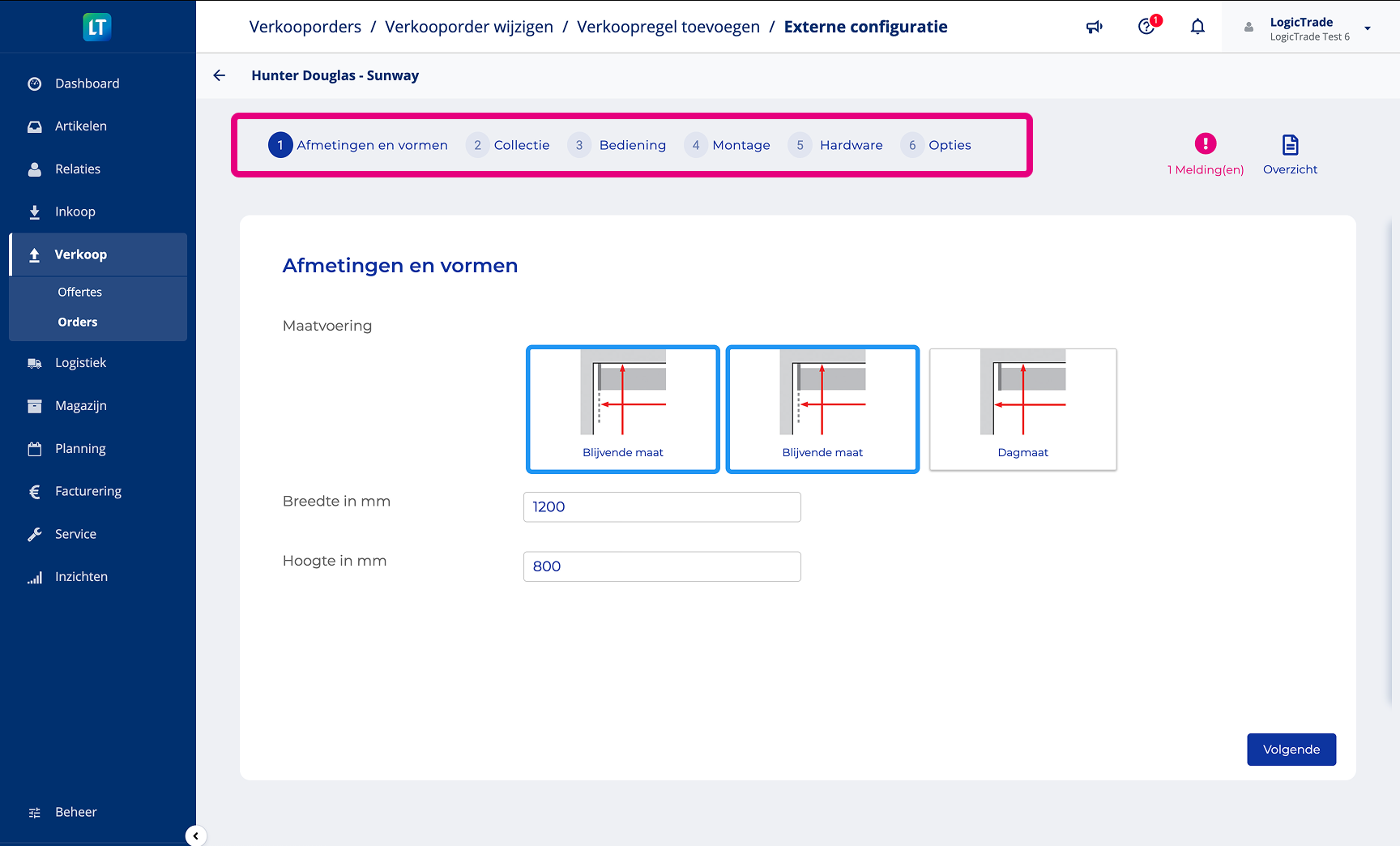The width and height of the screenshot is (1400, 846).
Task: Show the 1 Melding(en) warning
Action: point(1205,153)
